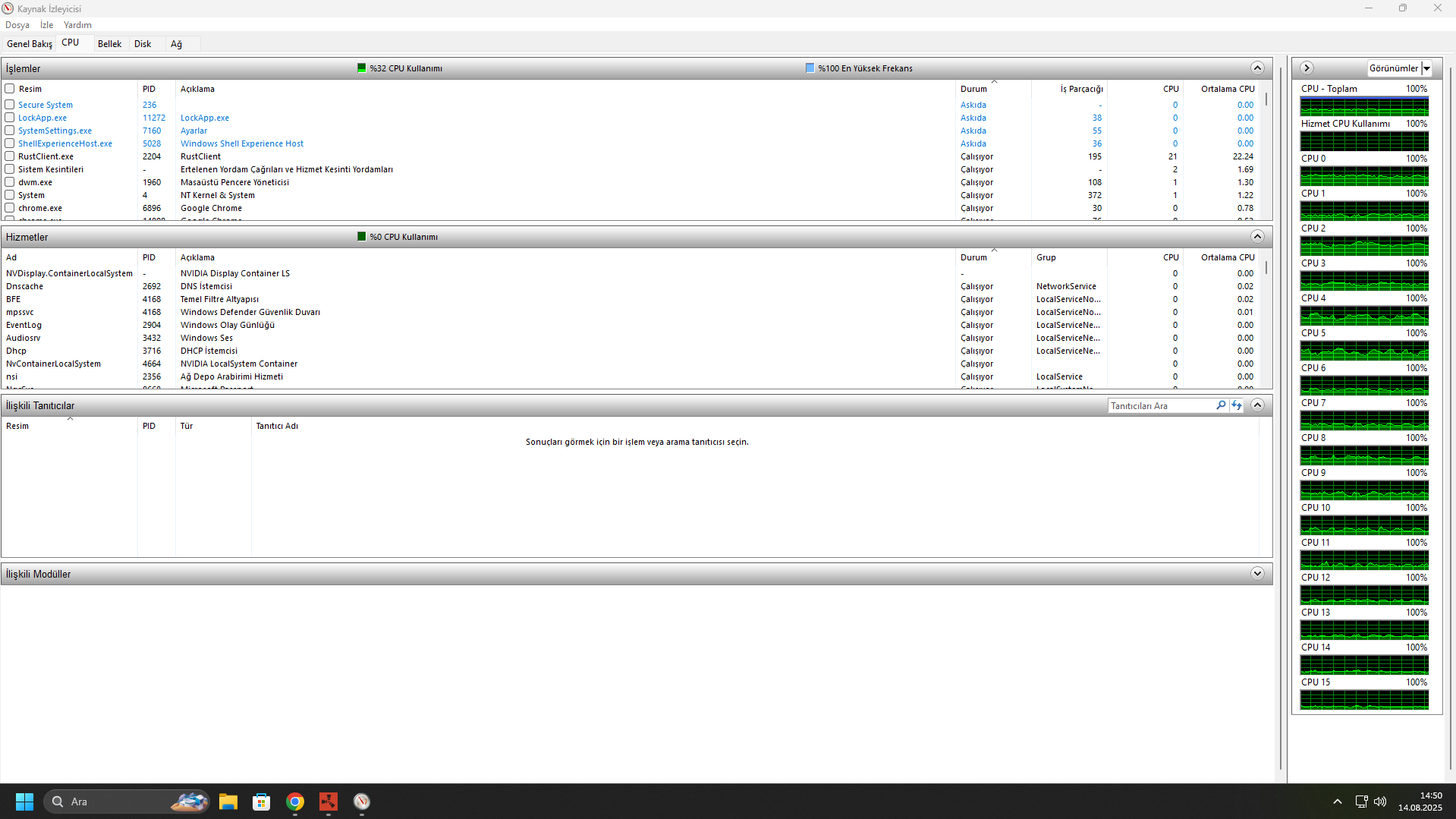
Task: Click the CPU 0 usage graph
Action: [1364, 176]
